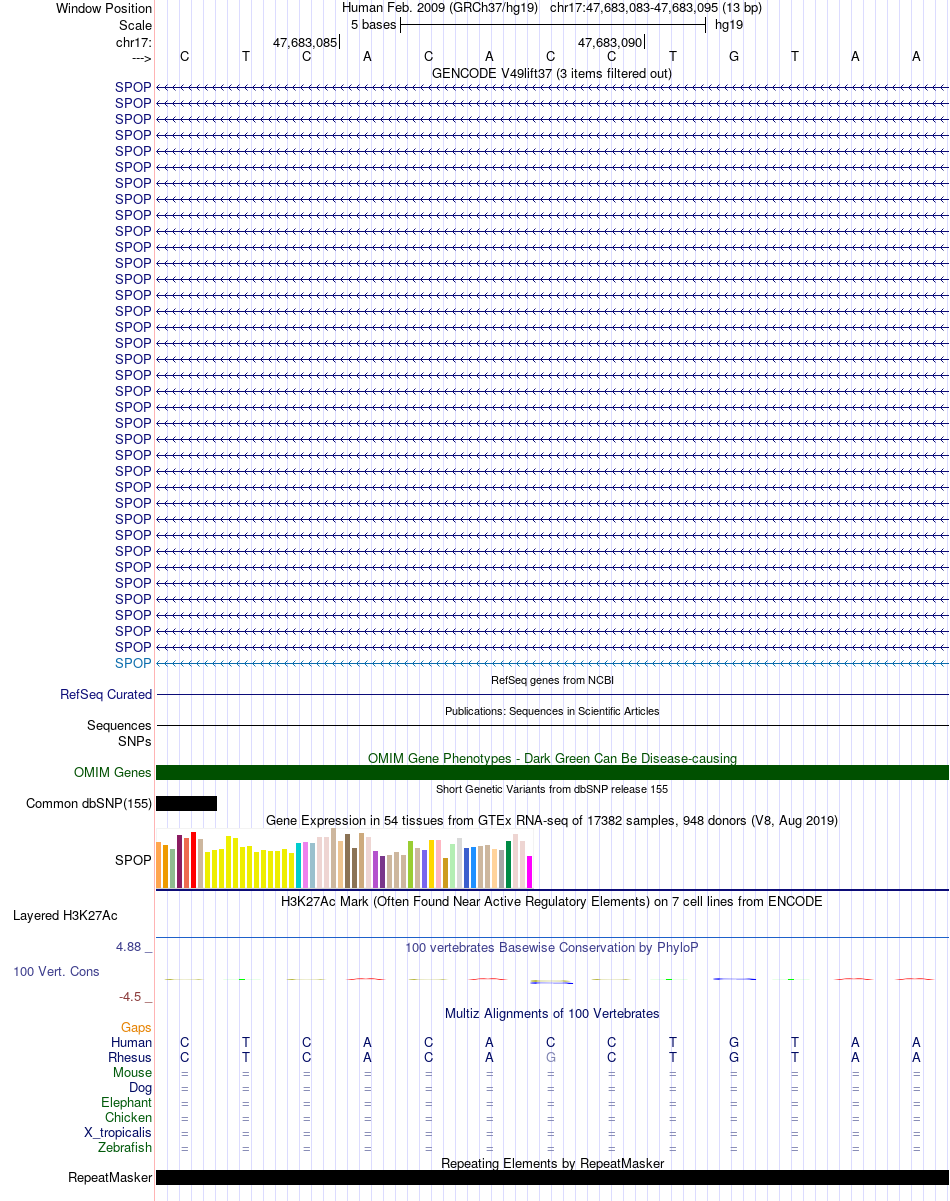The height and width of the screenshot is (1201, 950).
Task: Click the orange Gaps label
Action: 136,1027
